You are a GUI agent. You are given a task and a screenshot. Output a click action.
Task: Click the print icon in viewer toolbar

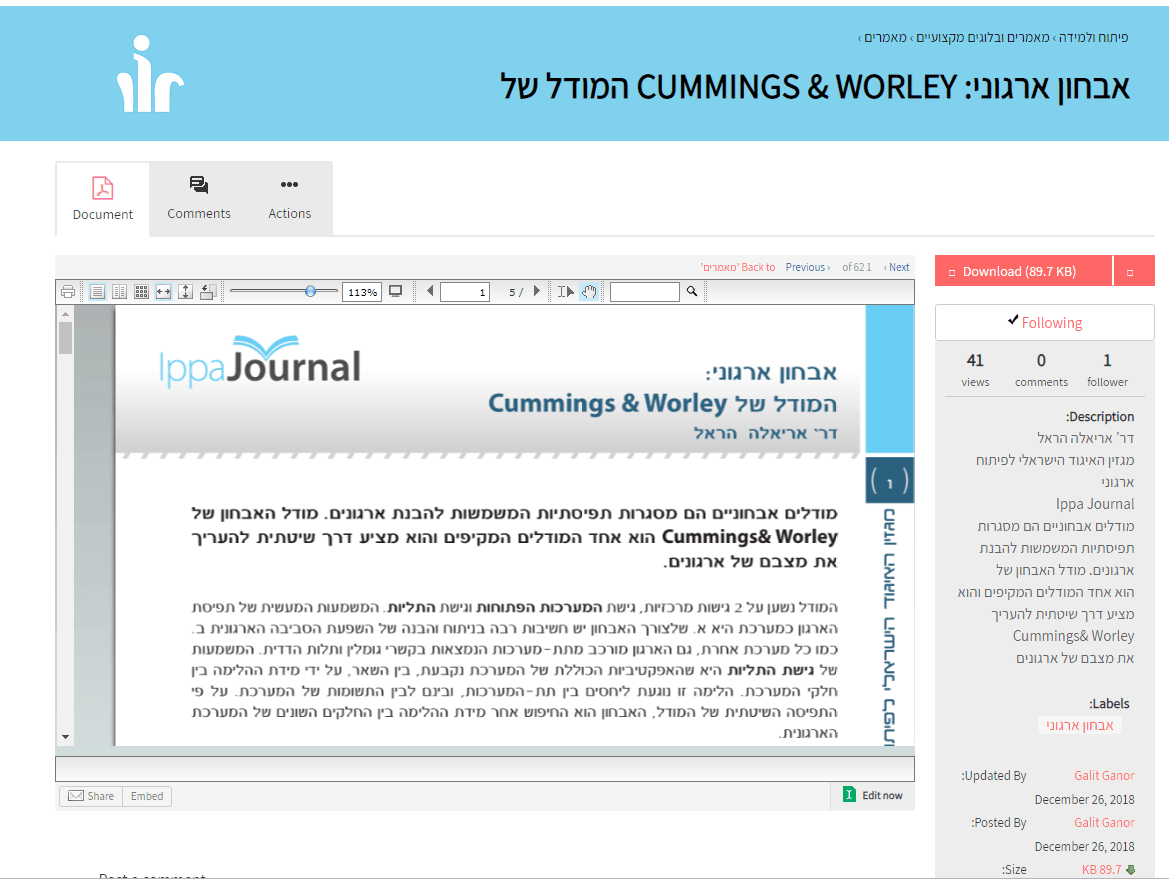click(x=68, y=292)
